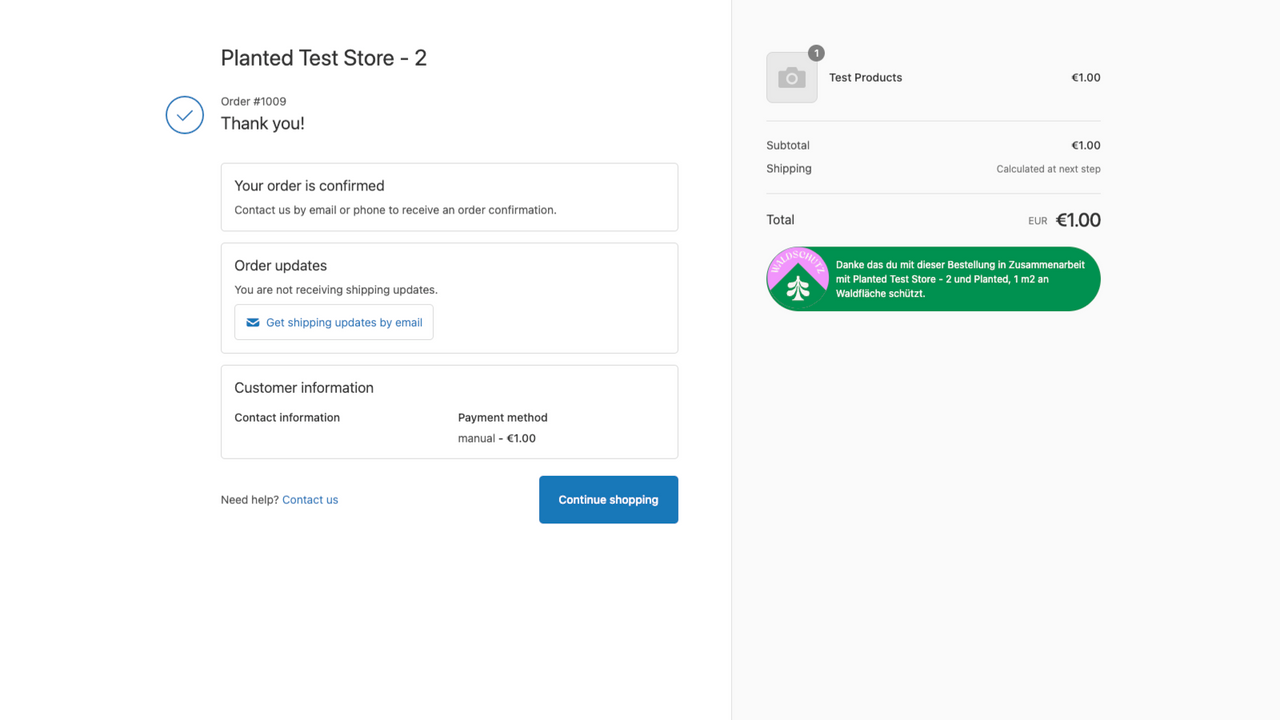This screenshot has height=720, width=1280.
Task: Click the Continue shopping button
Action: pyautogui.click(x=609, y=500)
